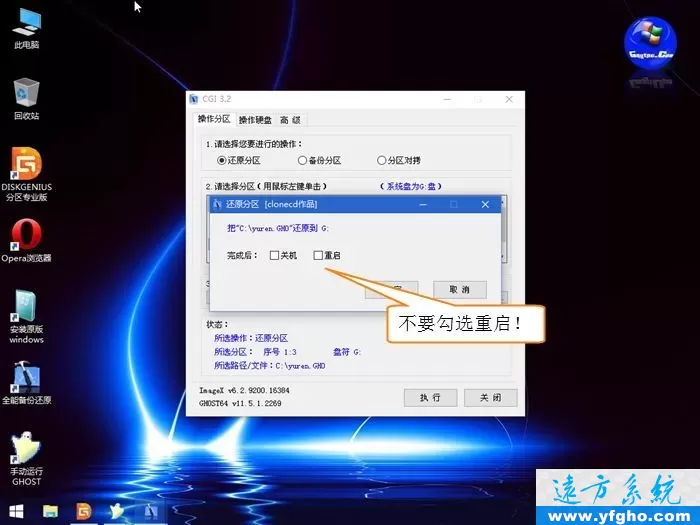Select the 备份分区 radio button
This screenshot has width=700, height=525.
point(302,160)
